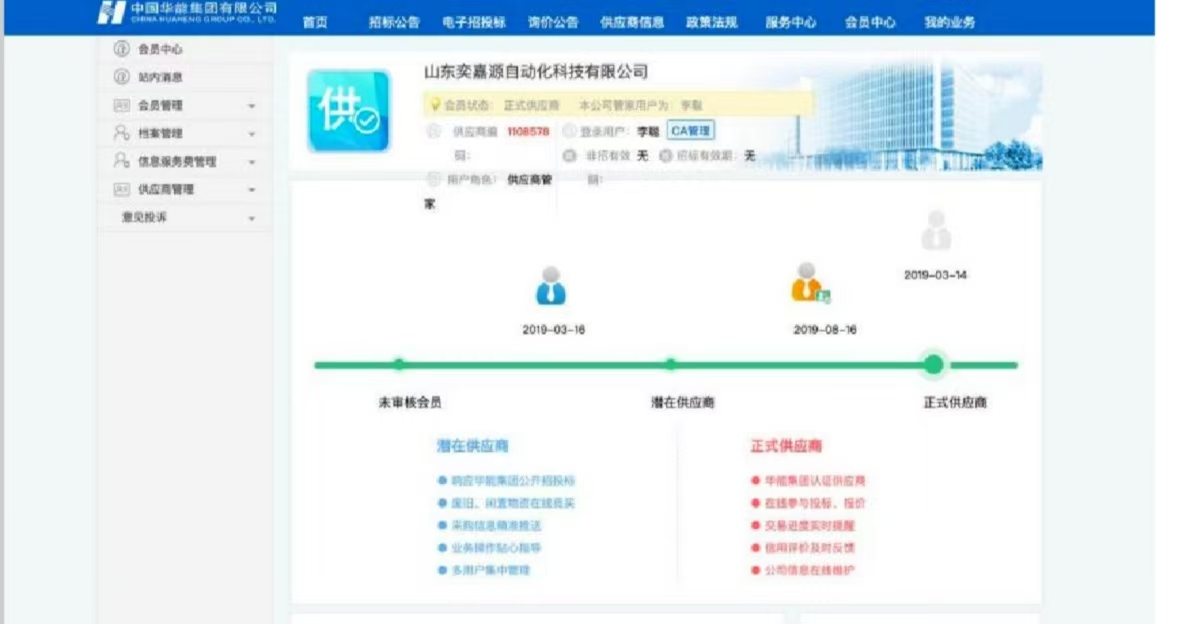
Task: Click the blue person icon dated 2019-03-16
Action: 551,286
